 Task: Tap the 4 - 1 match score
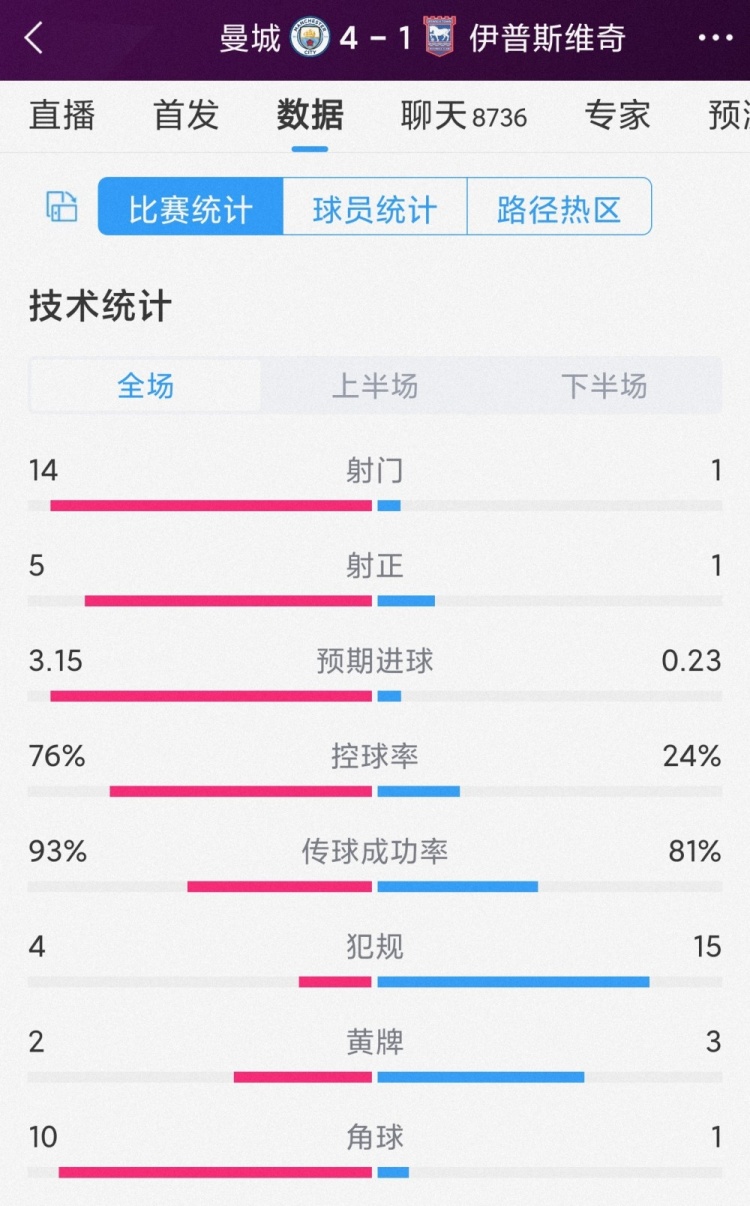(x=375, y=38)
